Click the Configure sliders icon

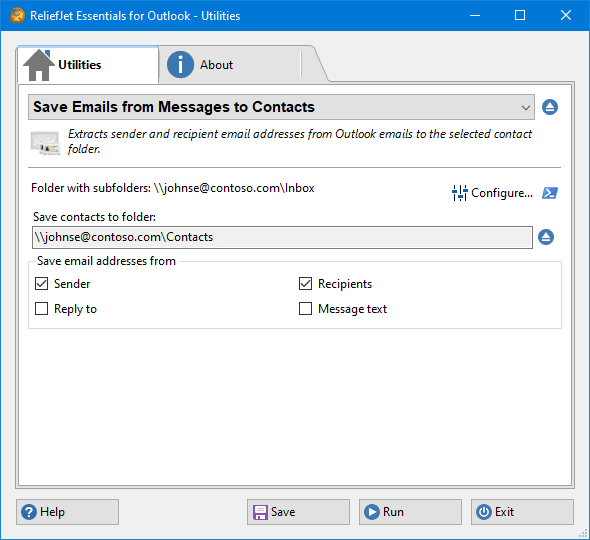pyautogui.click(x=459, y=193)
